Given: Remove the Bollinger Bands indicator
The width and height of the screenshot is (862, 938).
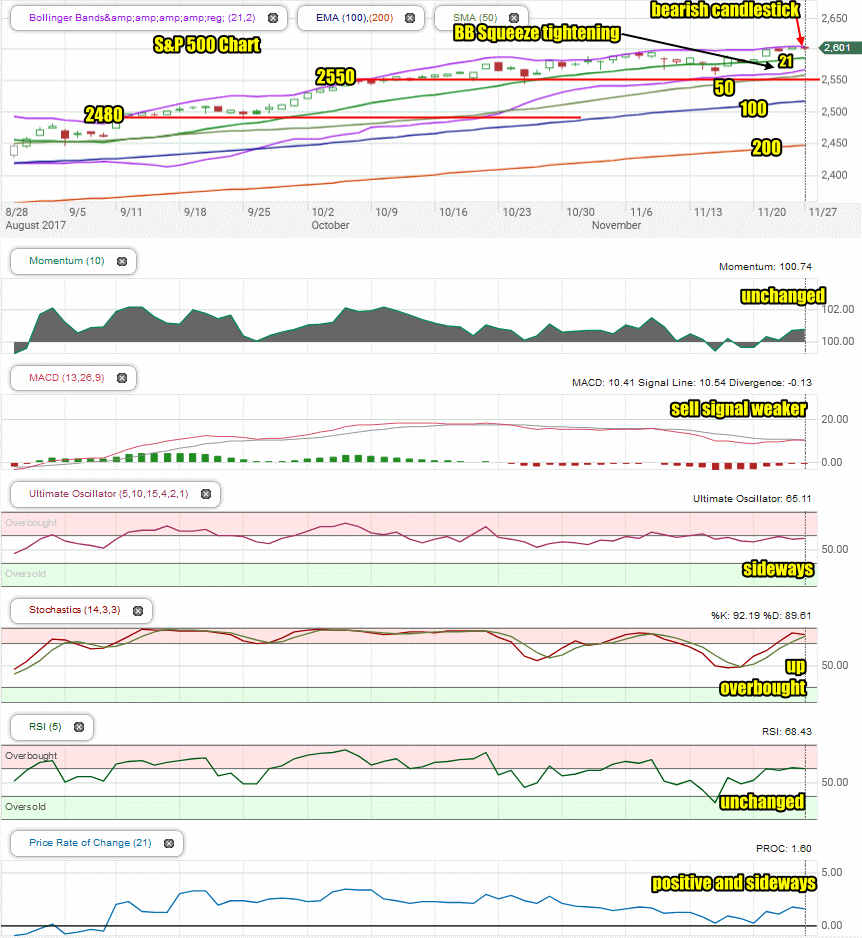Looking at the screenshot, I should tap(273, 18).
